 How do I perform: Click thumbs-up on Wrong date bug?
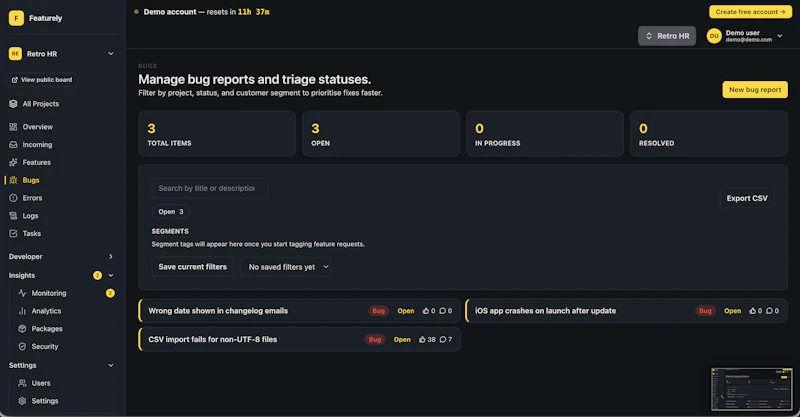coord(426,311)
